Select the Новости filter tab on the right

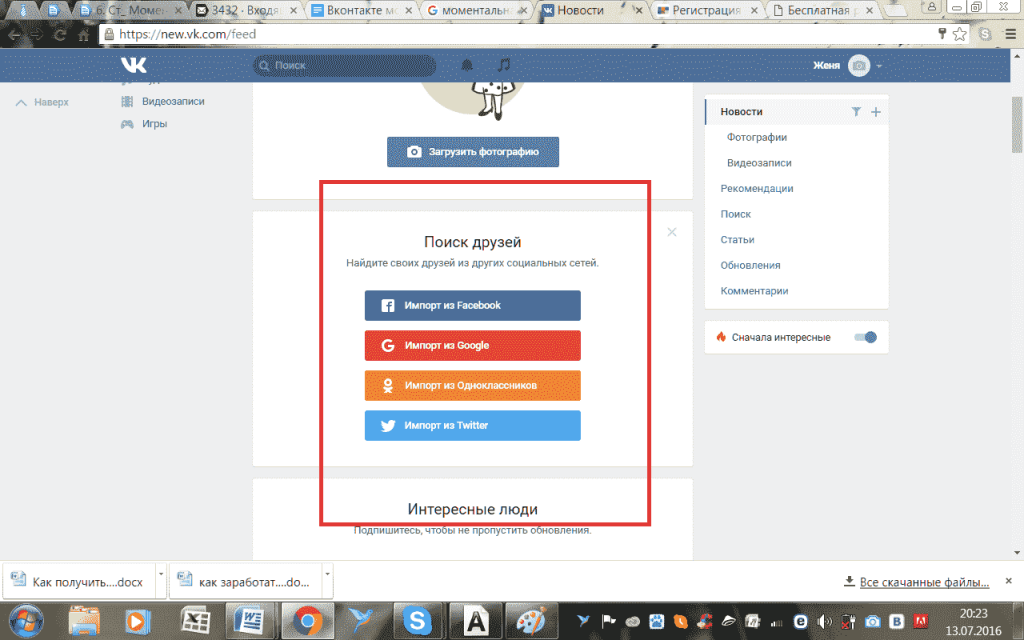pos(741,112)
